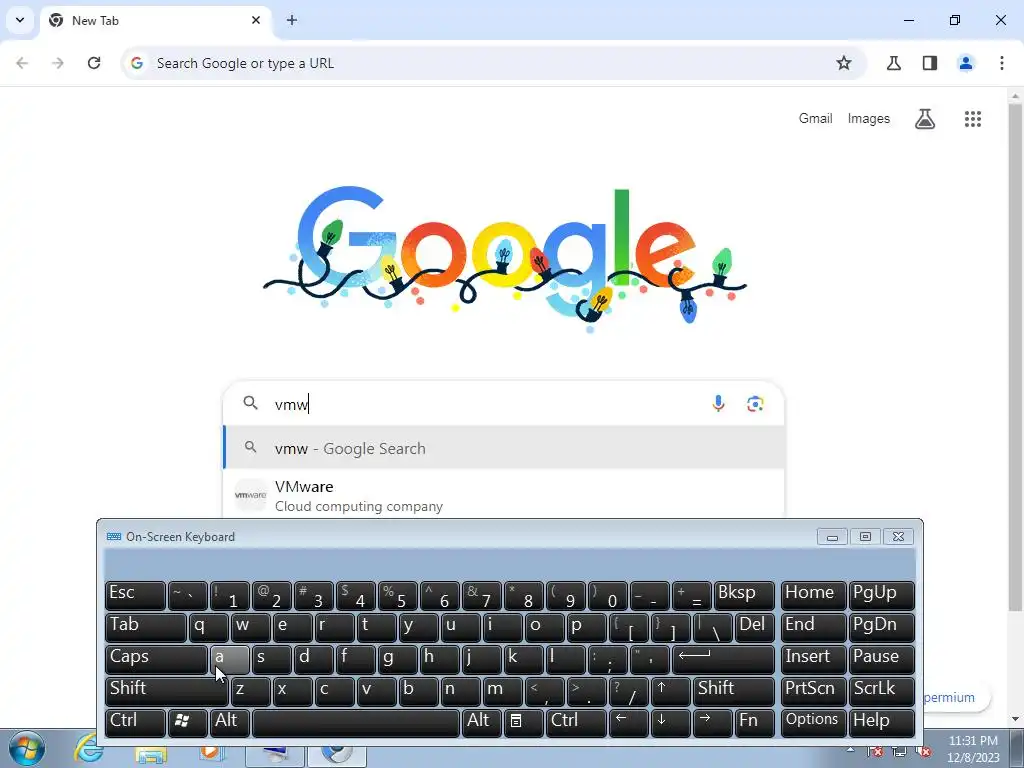The image size is (1024, 768).
Task: Open the side panel icon in toolbar
Action: (x=930, y=63)
